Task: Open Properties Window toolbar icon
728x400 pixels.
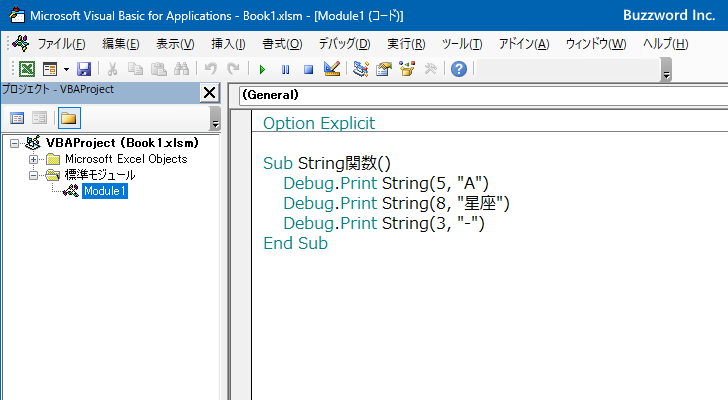Action: [x=384, y=69]
